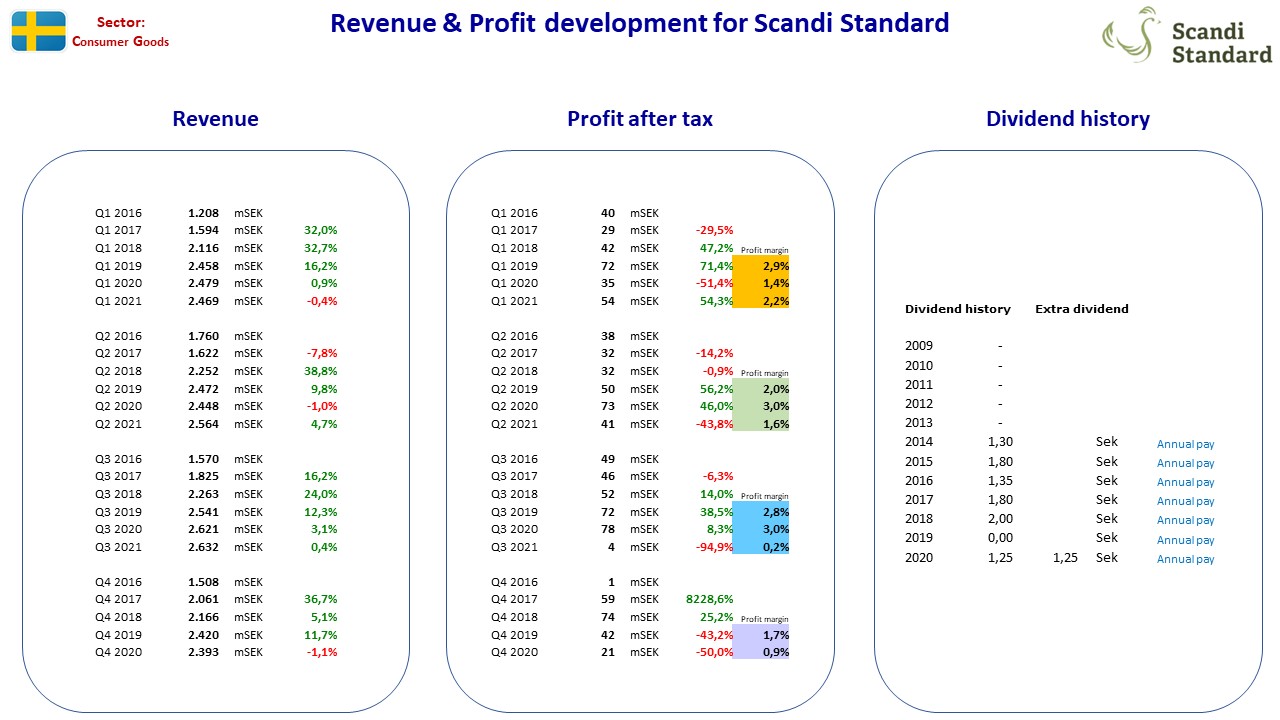
Task: Click Q4 2020 revenue growth -1,1%
Action: click(321, 652)
